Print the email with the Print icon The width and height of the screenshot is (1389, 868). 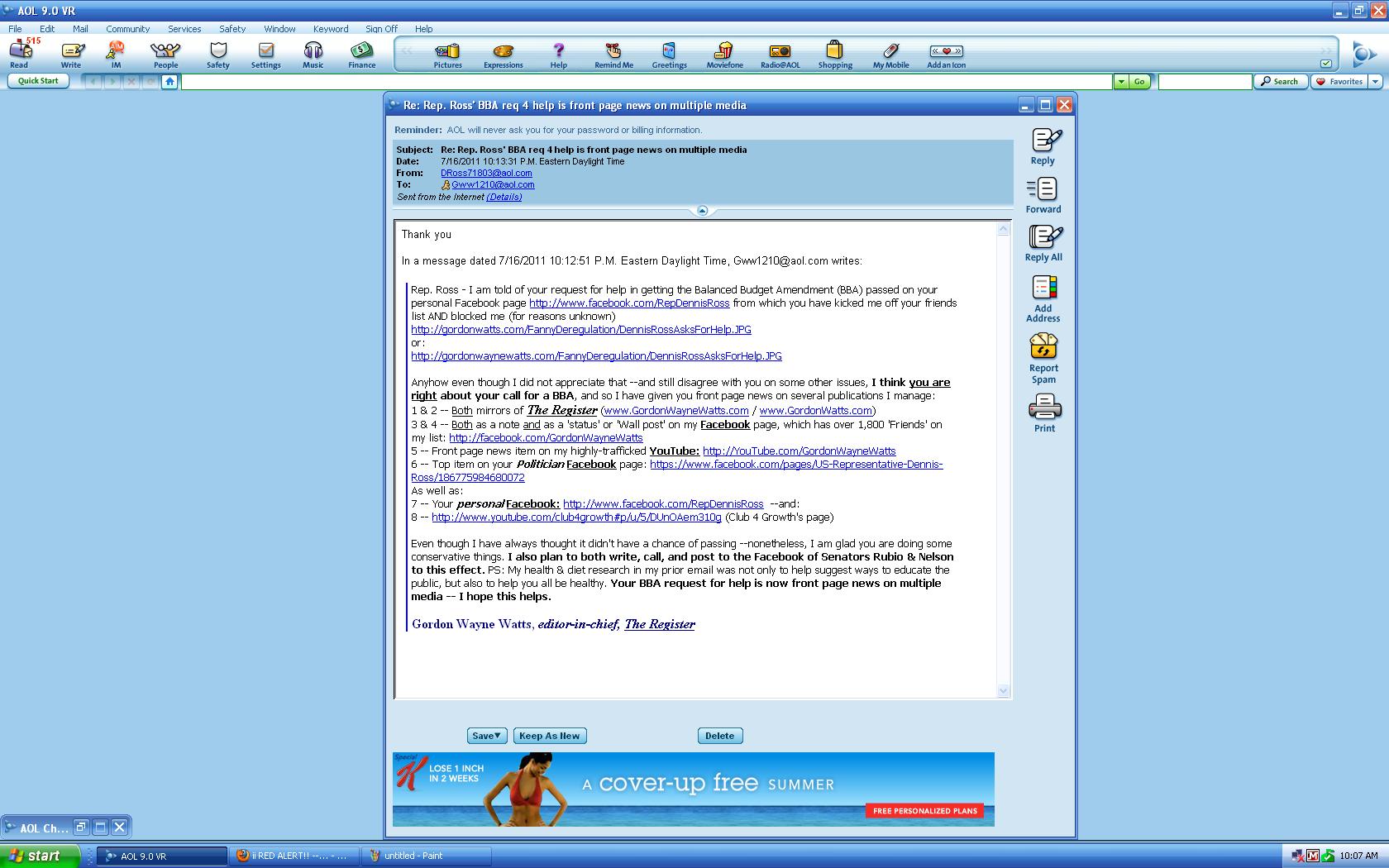pyautogui.click(x=1044, y=413)
